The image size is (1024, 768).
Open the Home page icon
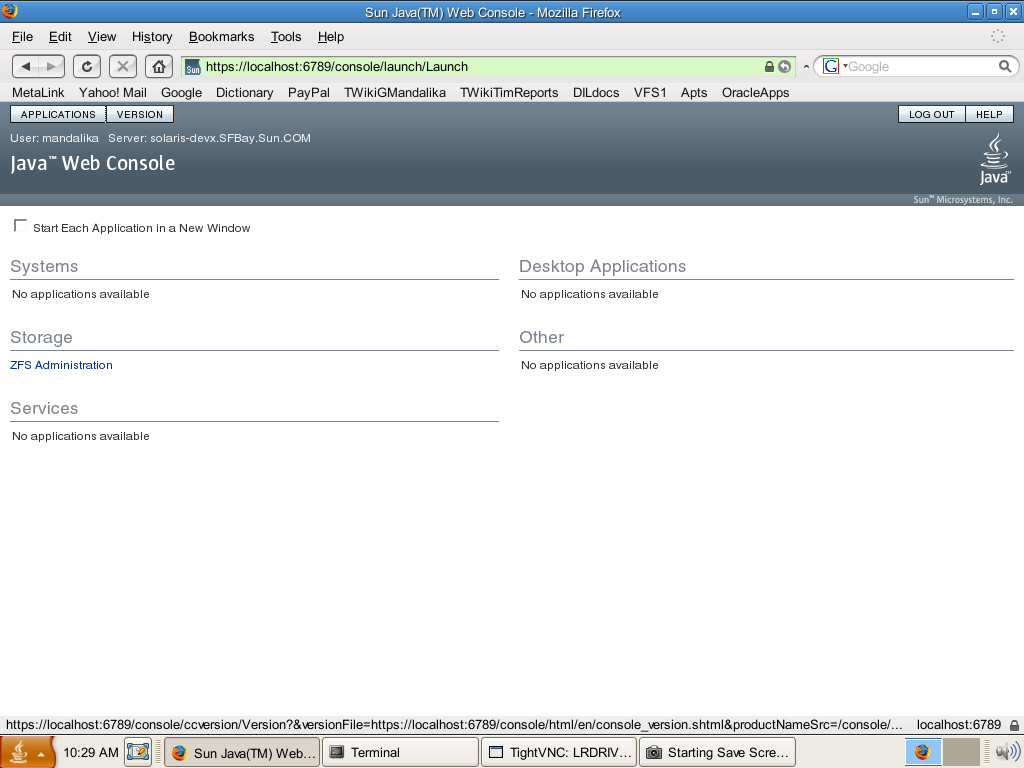coord(159,66)
